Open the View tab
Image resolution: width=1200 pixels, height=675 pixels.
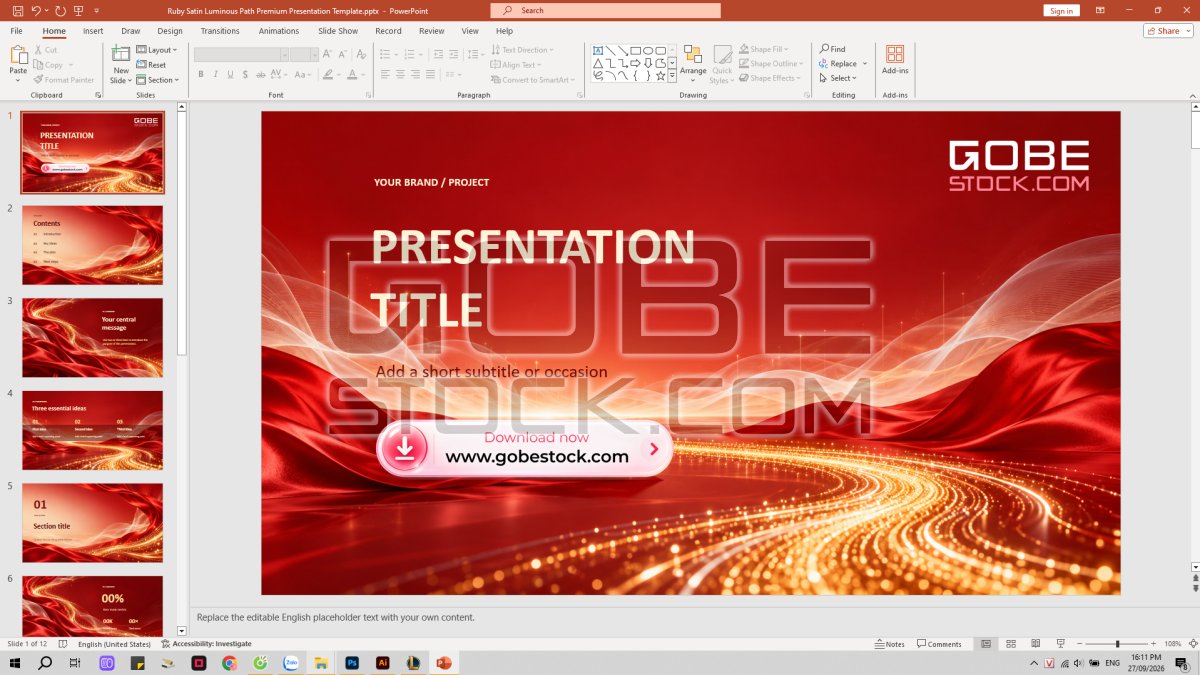[x=470, y=31]
